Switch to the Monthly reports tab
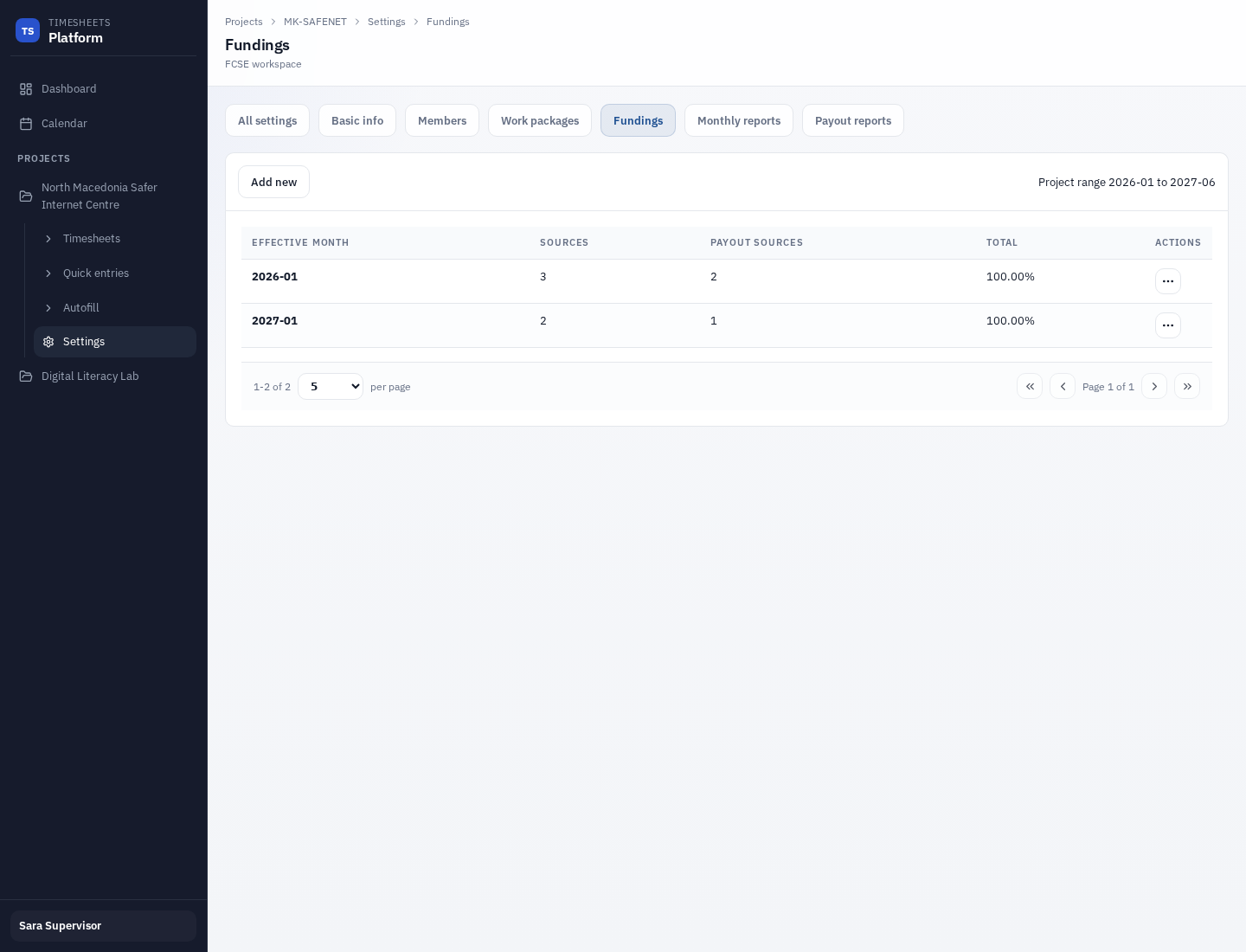Image resolution: width=1246 pixels, height=952 pixels. (x=738, y=121)
